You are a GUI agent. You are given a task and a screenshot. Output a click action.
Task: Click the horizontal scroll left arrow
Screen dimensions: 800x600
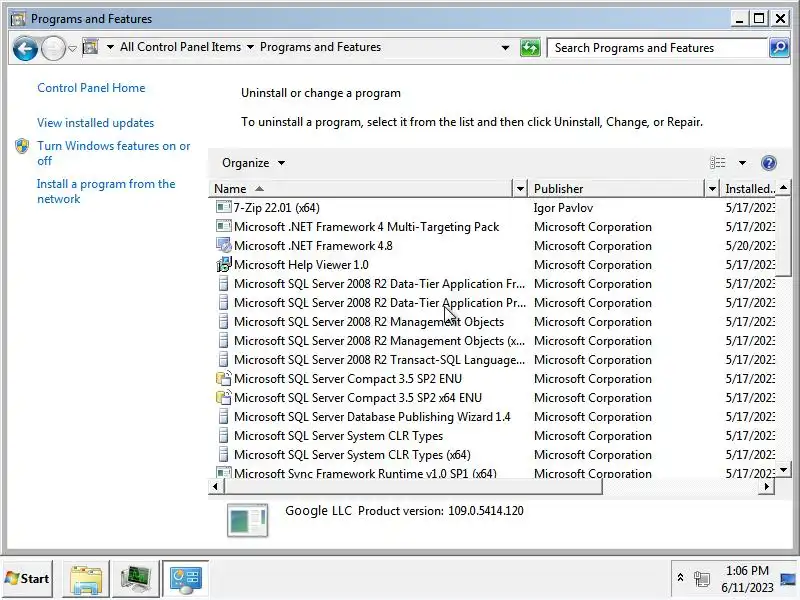pos(215,487)
